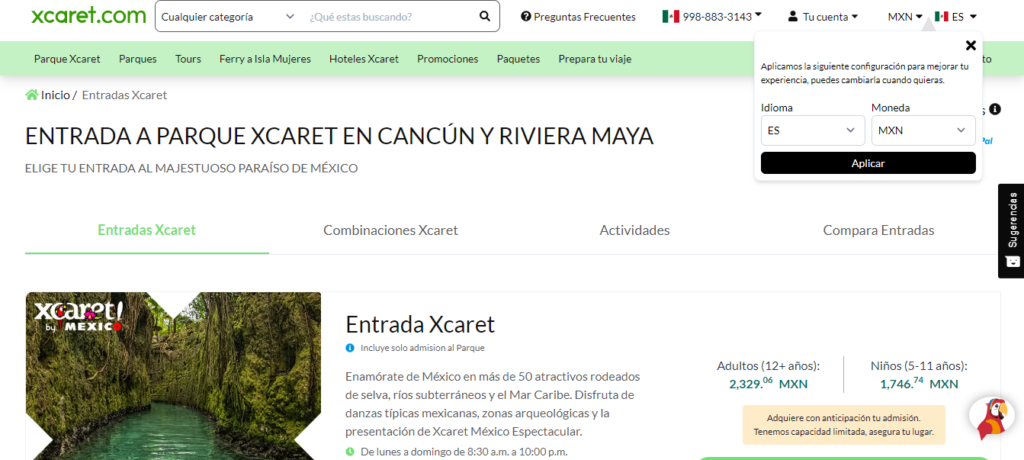Click the child price 1,746.74 MXN

tap(919, 384)
